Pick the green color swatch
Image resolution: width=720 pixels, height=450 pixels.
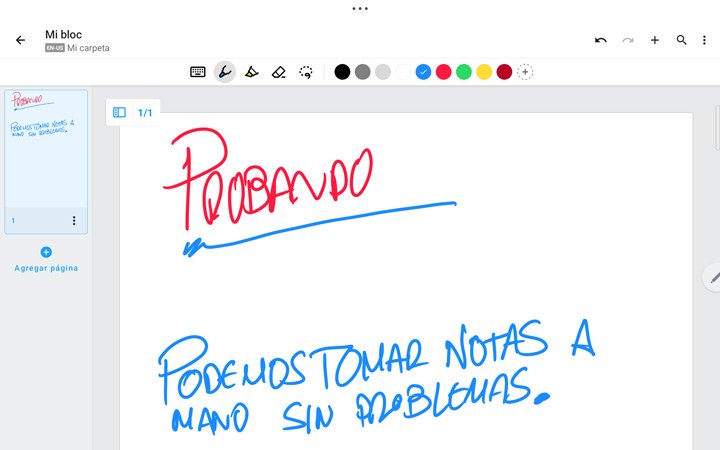[x=464, y=72]
